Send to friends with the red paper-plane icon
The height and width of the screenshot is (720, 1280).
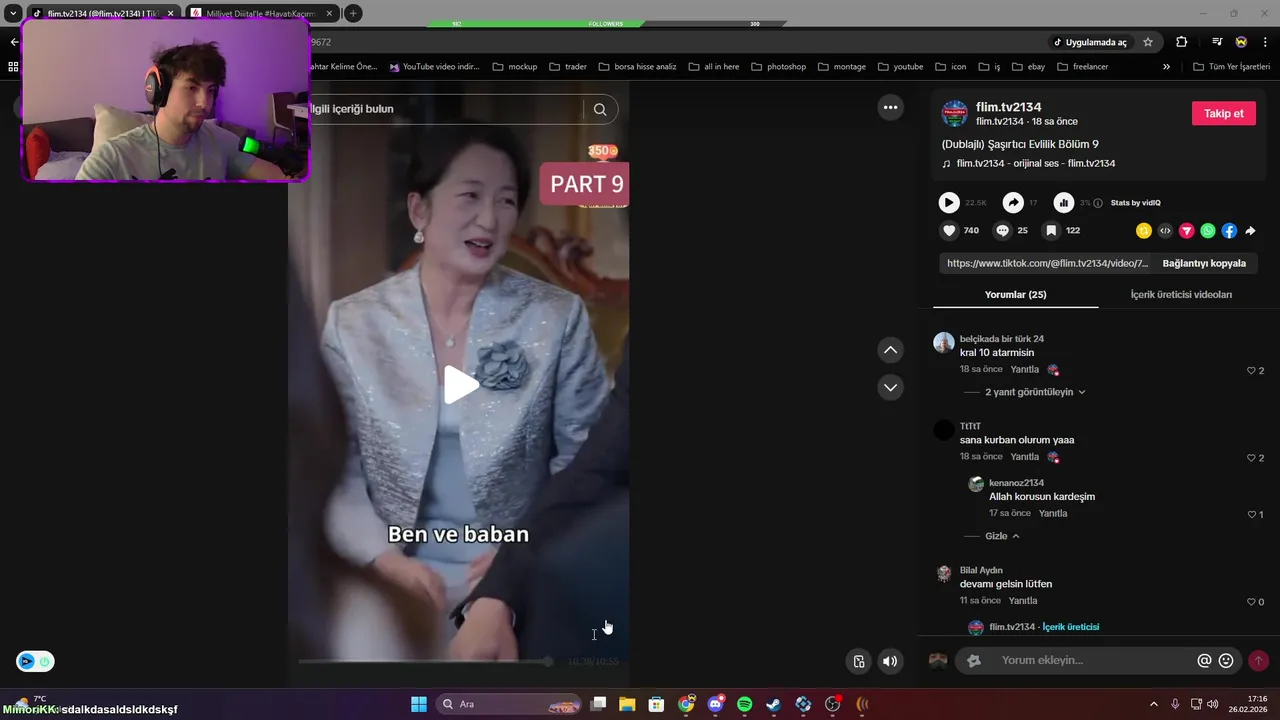click(1187, 231)
